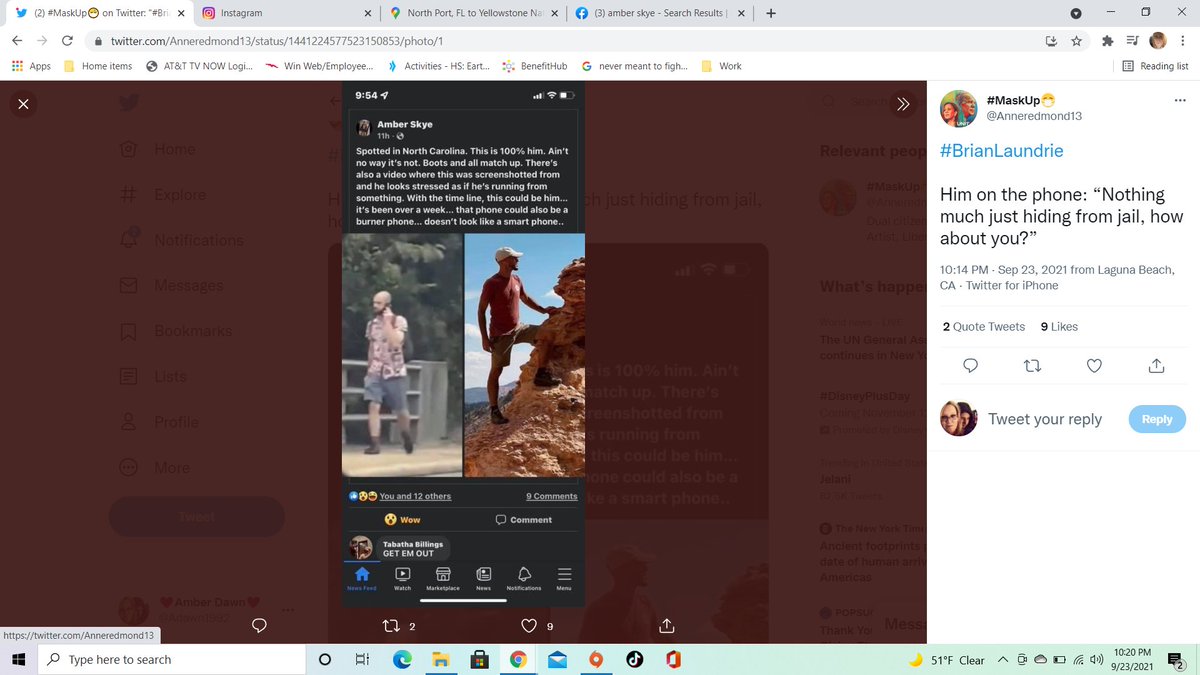
Task: Open the Windows Start menu
Action: [18, 659]
